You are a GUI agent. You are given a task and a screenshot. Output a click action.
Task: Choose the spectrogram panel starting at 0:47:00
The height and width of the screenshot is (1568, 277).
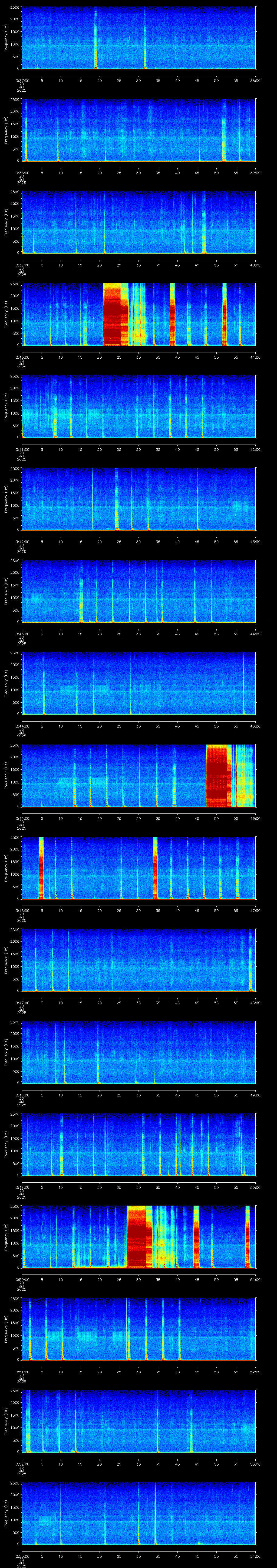139,960
